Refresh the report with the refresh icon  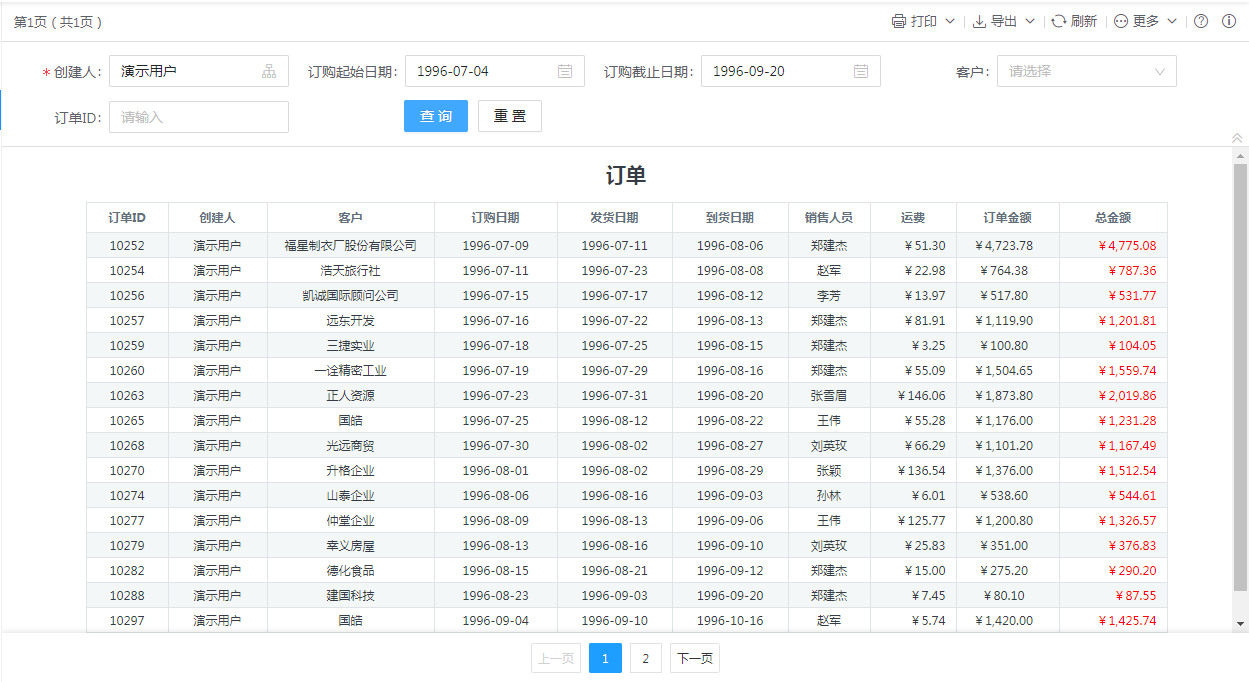point(1058,21)
